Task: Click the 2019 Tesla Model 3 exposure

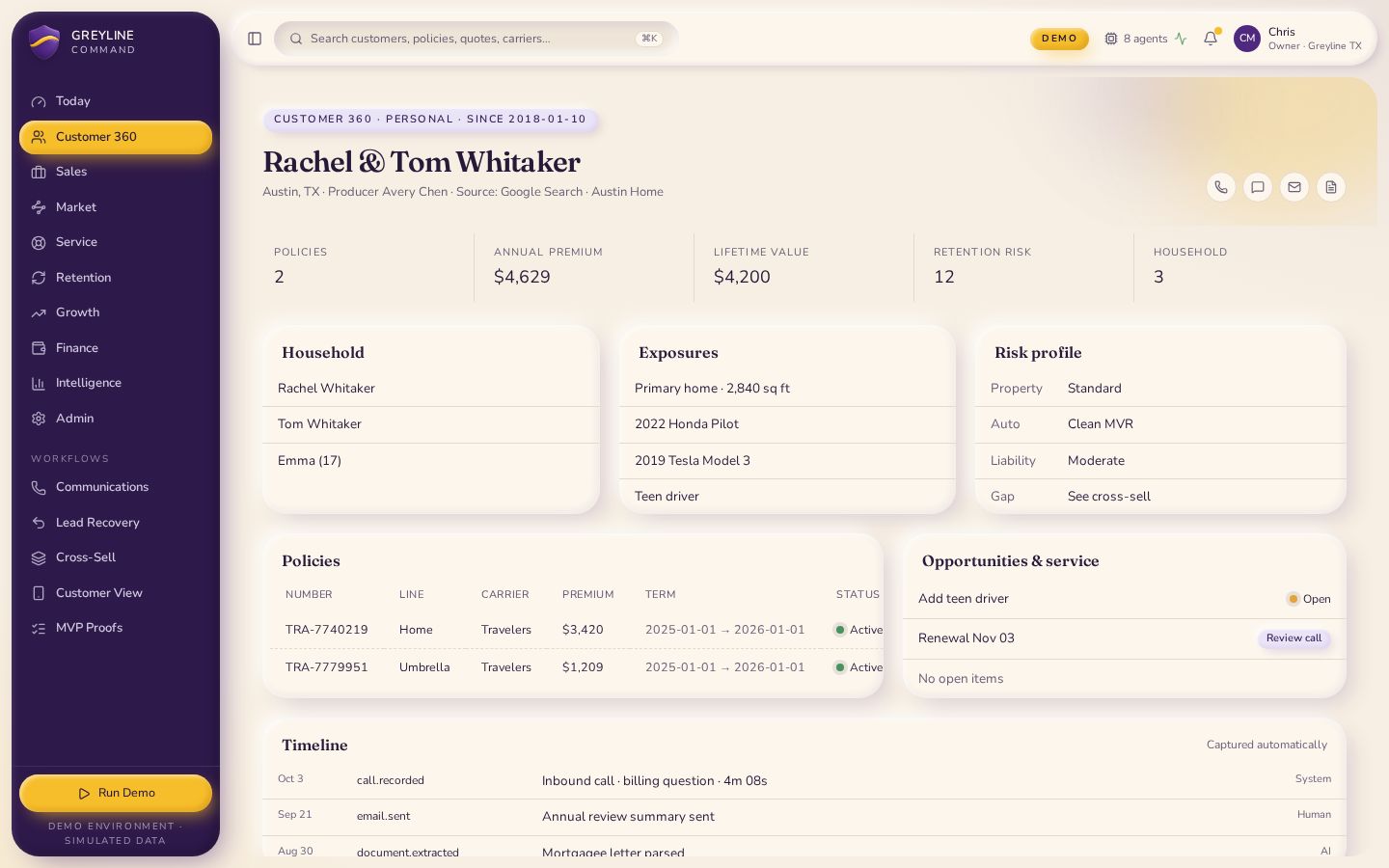Action: pyautogui.click(x=787, y=461)
